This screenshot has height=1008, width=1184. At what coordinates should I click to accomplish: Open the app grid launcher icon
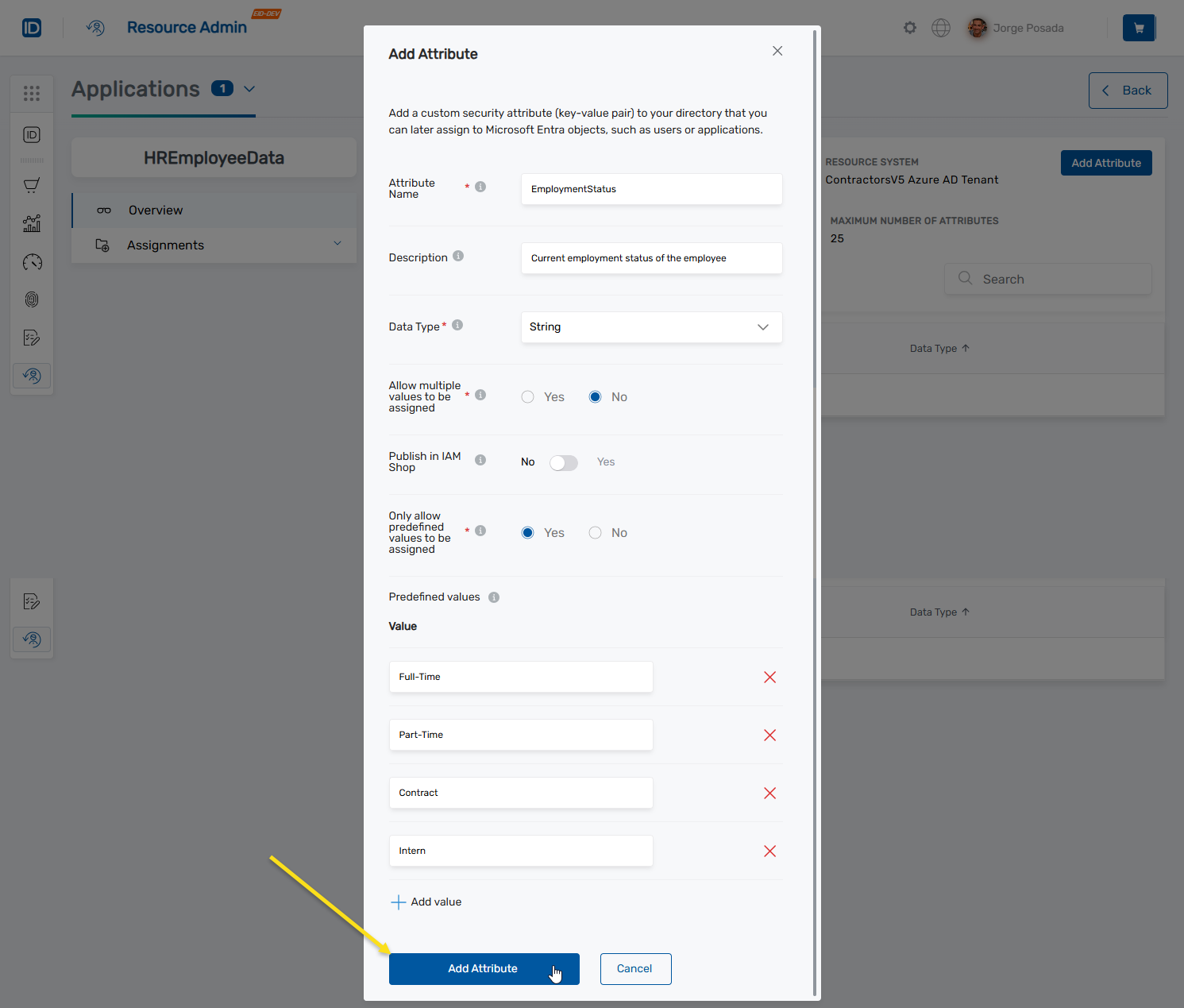(x=32, y=93)
